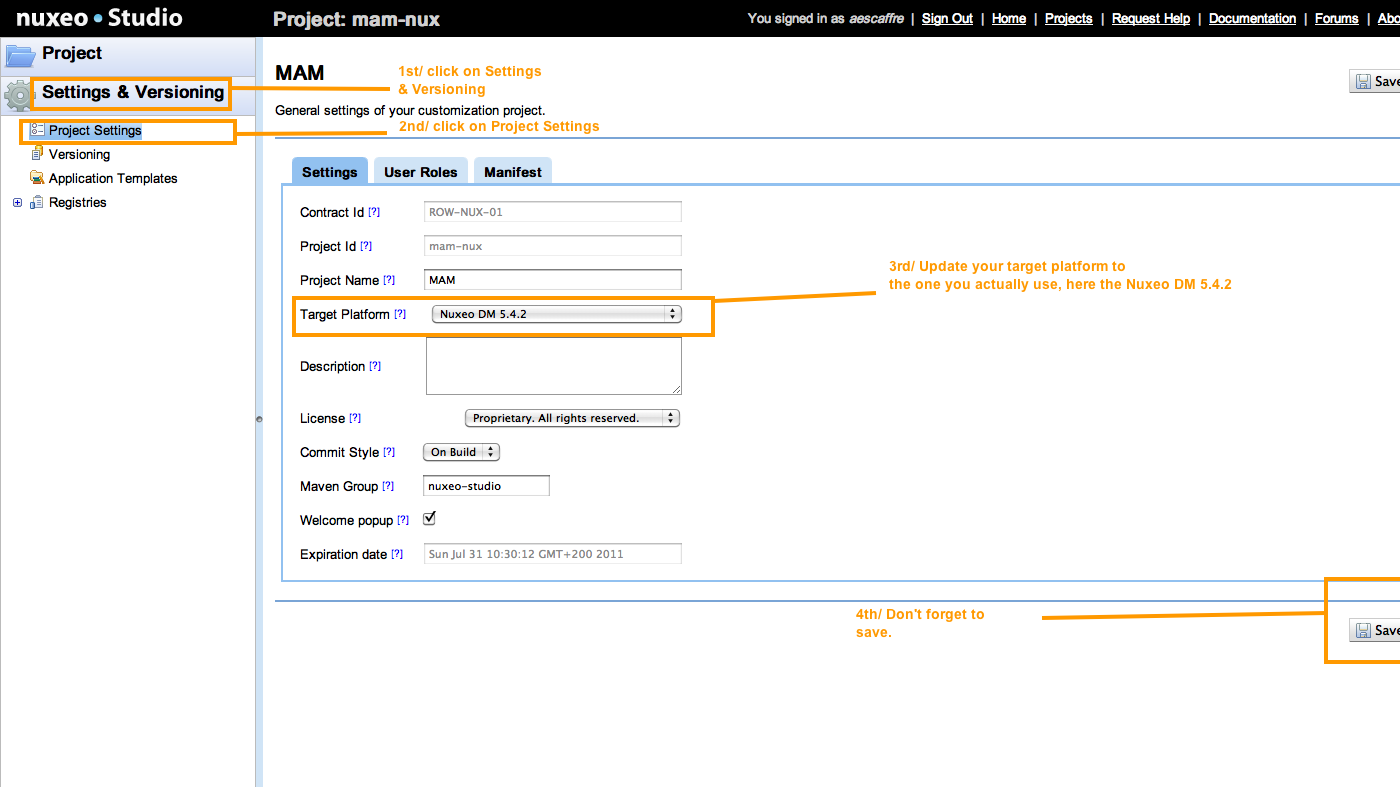Open help for Project Name
Viewport: 1400px width, 787px height.
[389, 280]
